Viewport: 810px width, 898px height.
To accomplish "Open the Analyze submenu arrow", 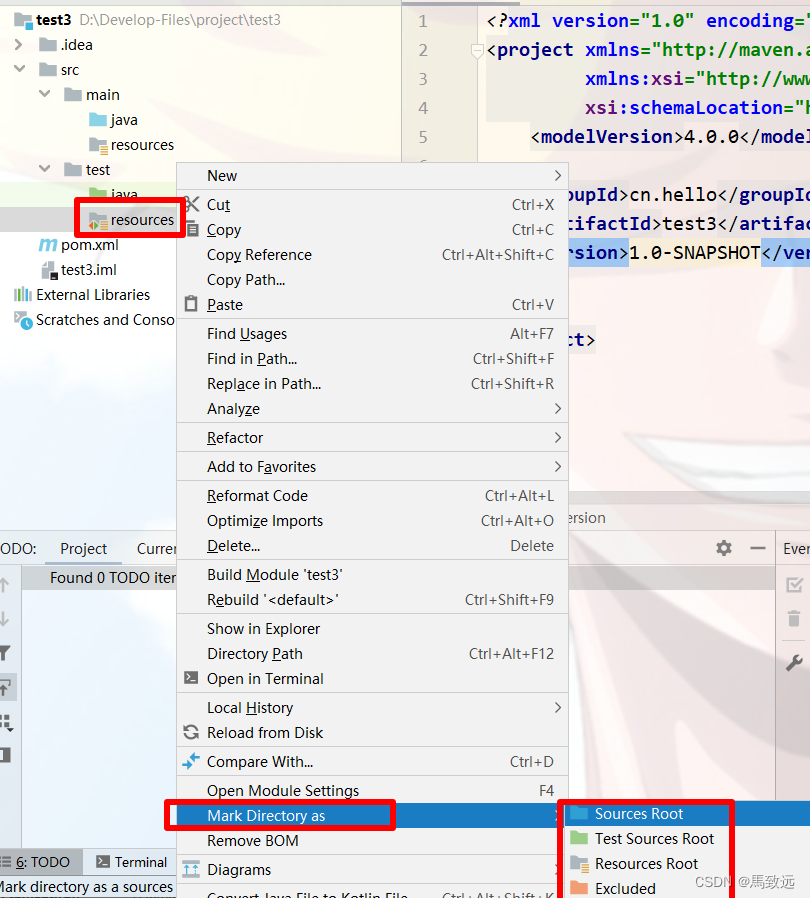I will pyautogui.click(x=557, y=408).
